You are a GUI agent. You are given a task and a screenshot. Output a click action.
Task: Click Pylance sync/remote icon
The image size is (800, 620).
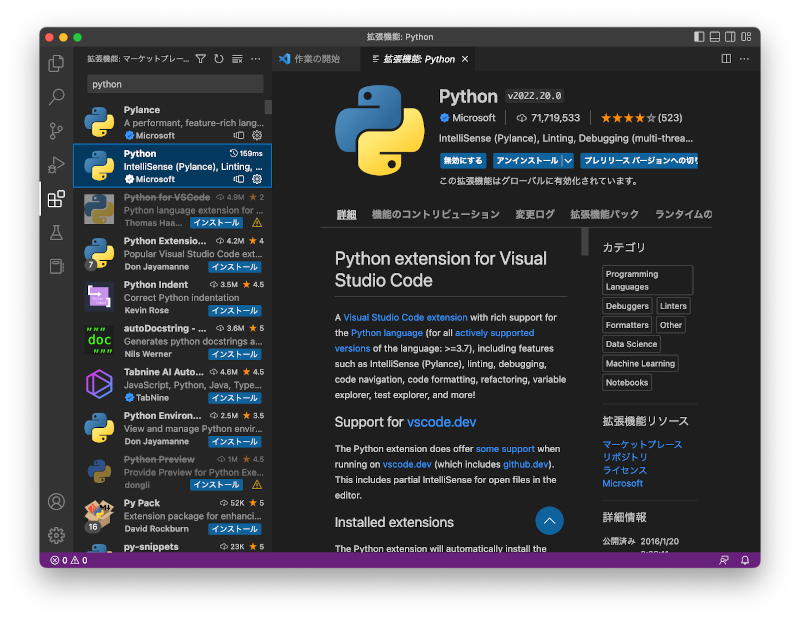(239, 135)
